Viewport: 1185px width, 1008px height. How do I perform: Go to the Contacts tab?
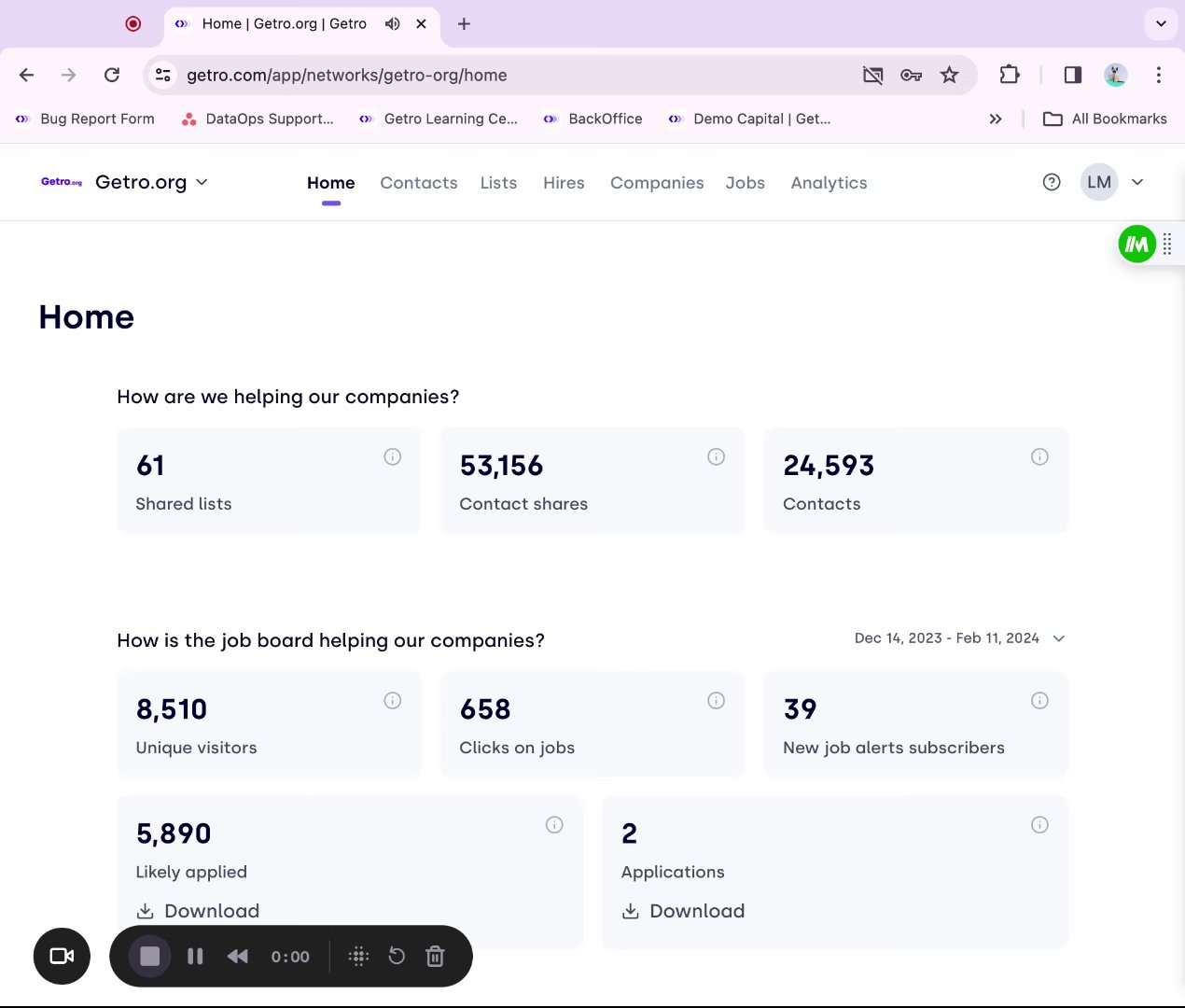(x=419, y=183)
